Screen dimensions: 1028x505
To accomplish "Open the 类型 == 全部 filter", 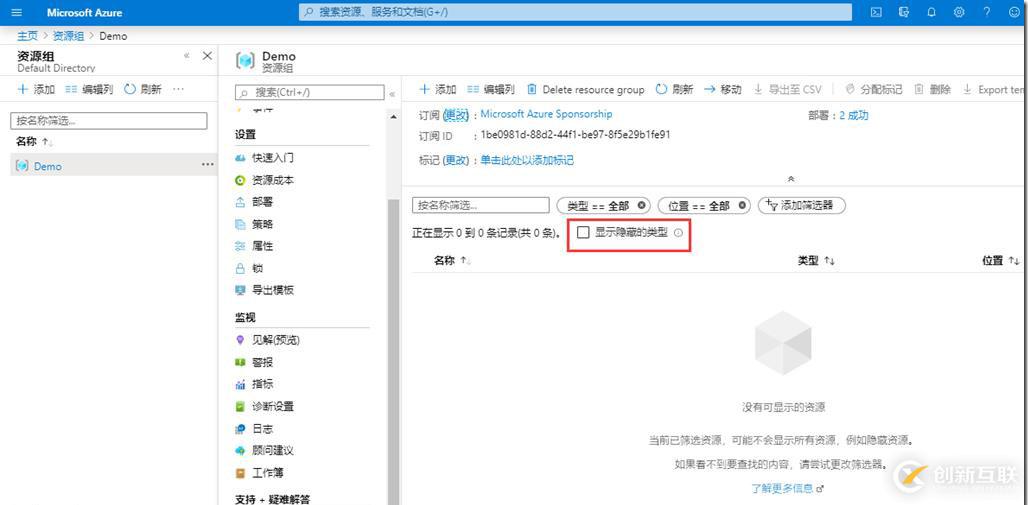I will tap(597, 205).
